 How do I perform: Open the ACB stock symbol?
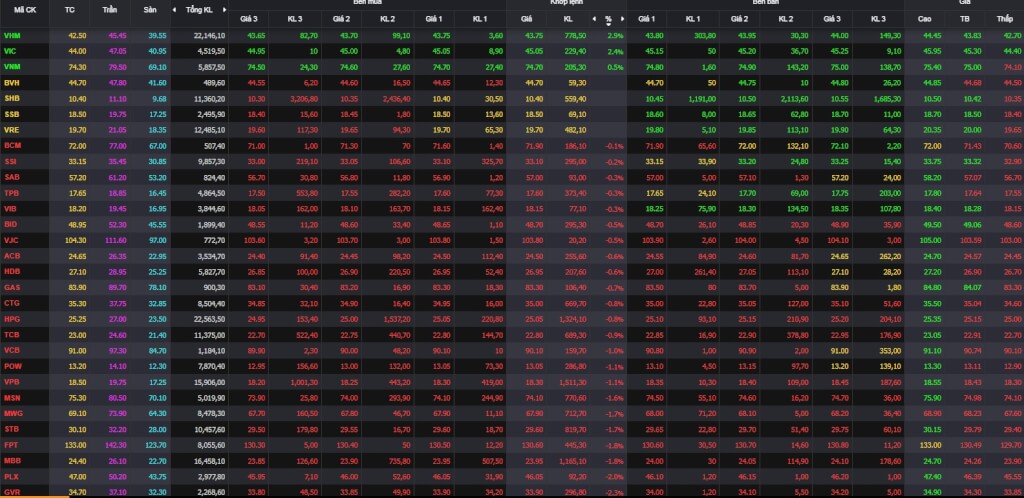tap(12, 256)
